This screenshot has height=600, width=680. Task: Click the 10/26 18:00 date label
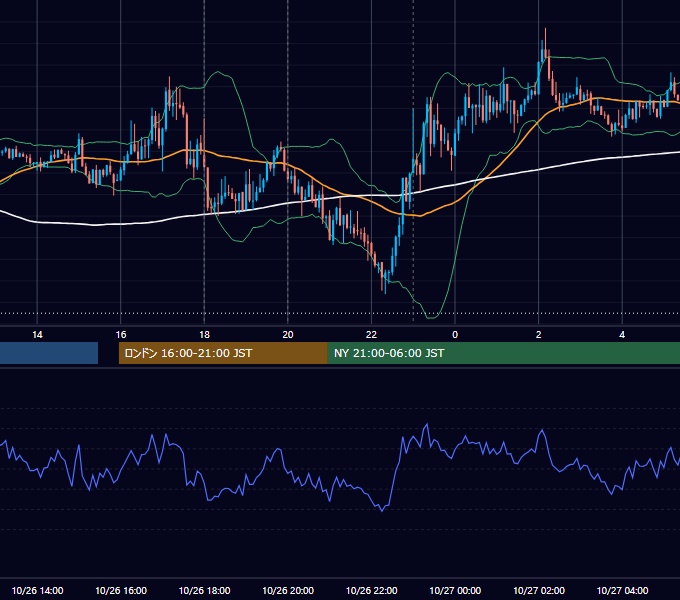click(x=204, y=590)
